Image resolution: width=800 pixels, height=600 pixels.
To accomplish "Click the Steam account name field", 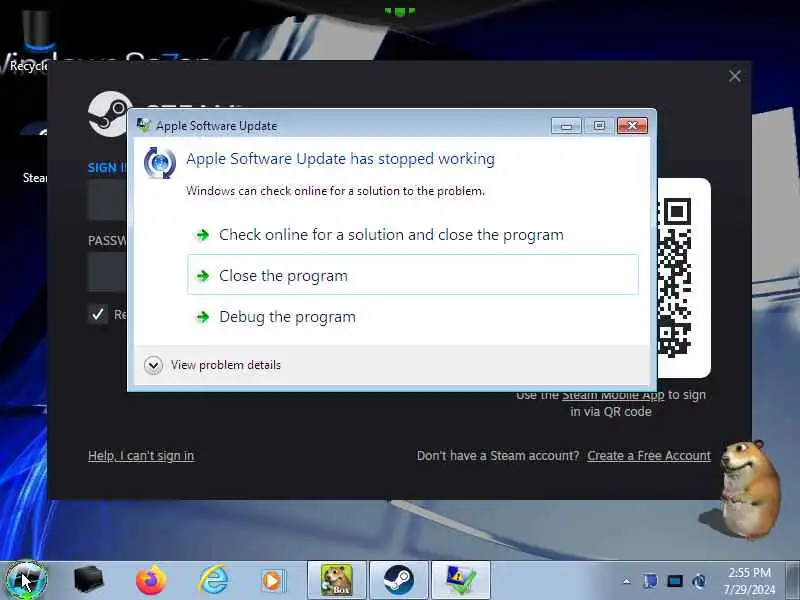I will [x=107, y=199].
